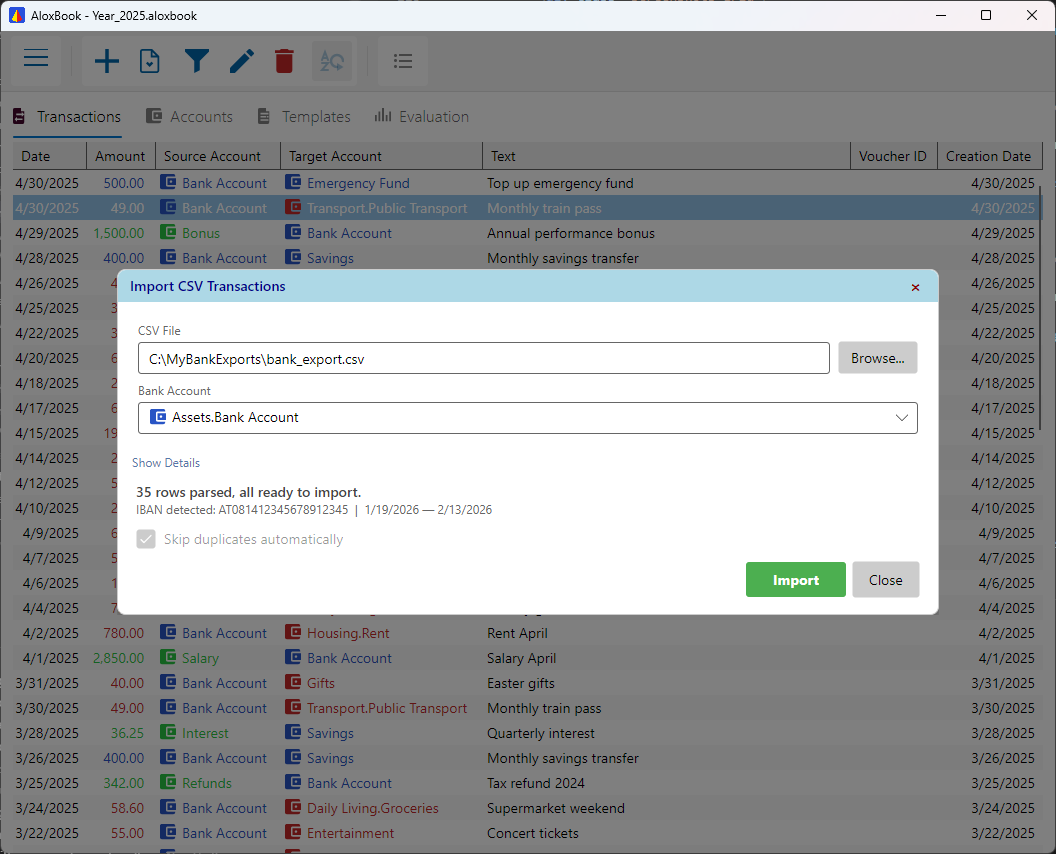
Task: Select the list view icon on the toolbar
Action: point(403,60)
